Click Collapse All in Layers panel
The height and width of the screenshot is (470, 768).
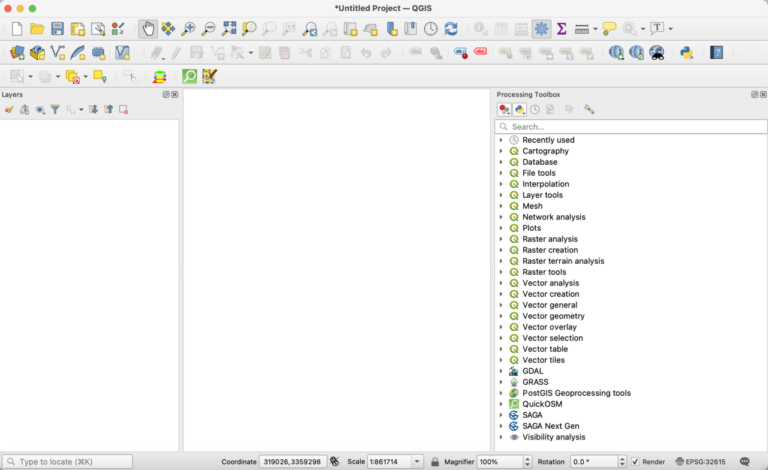pyautogui.click(x=108, y=110)
